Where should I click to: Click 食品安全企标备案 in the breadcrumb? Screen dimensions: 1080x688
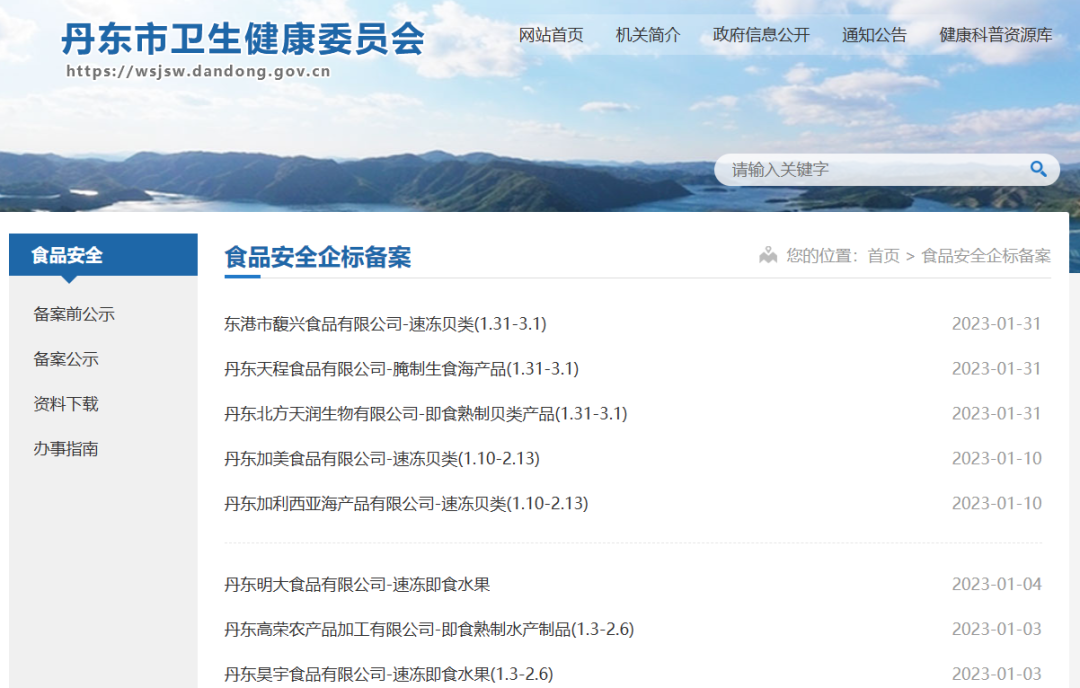click(x=986, y=256)
